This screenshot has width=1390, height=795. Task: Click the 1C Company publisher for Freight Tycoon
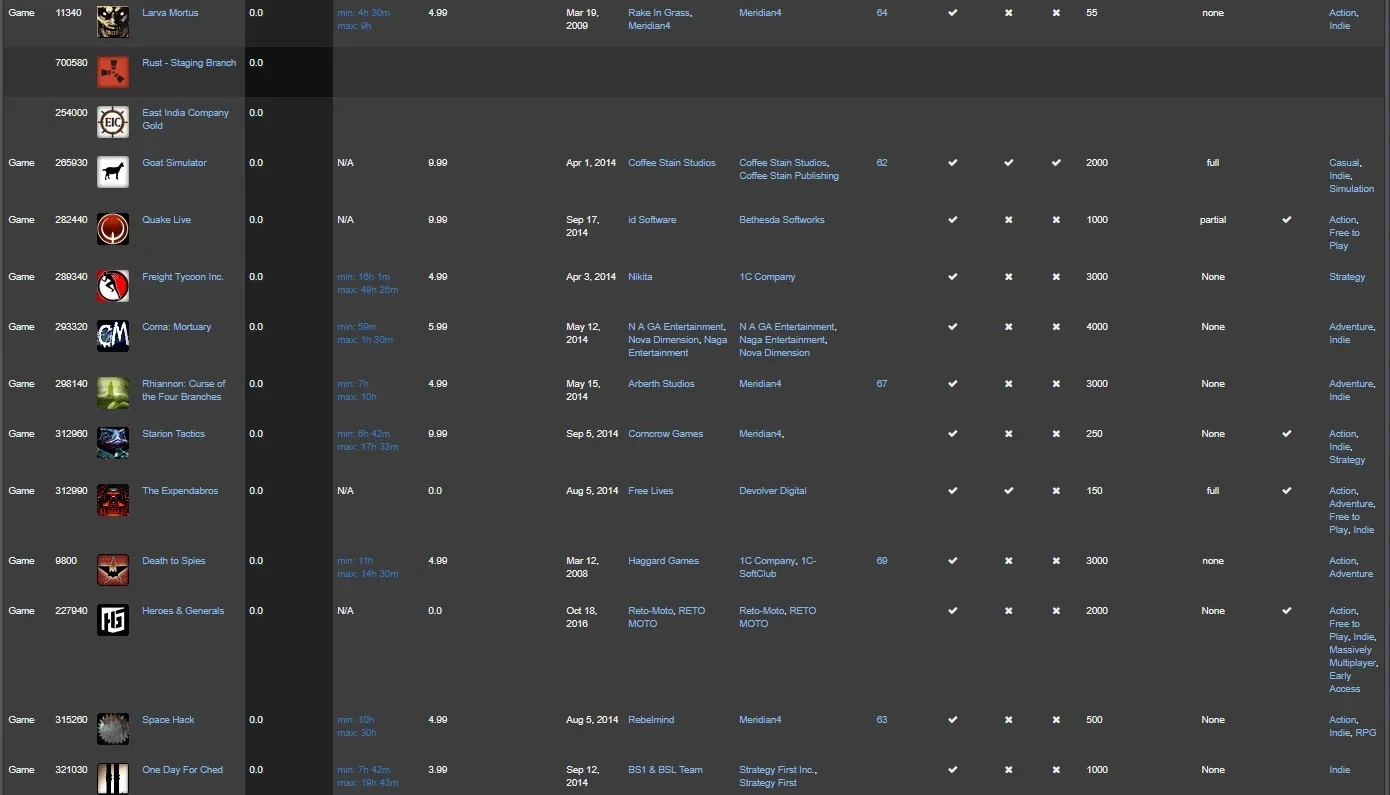coord(767,277)
